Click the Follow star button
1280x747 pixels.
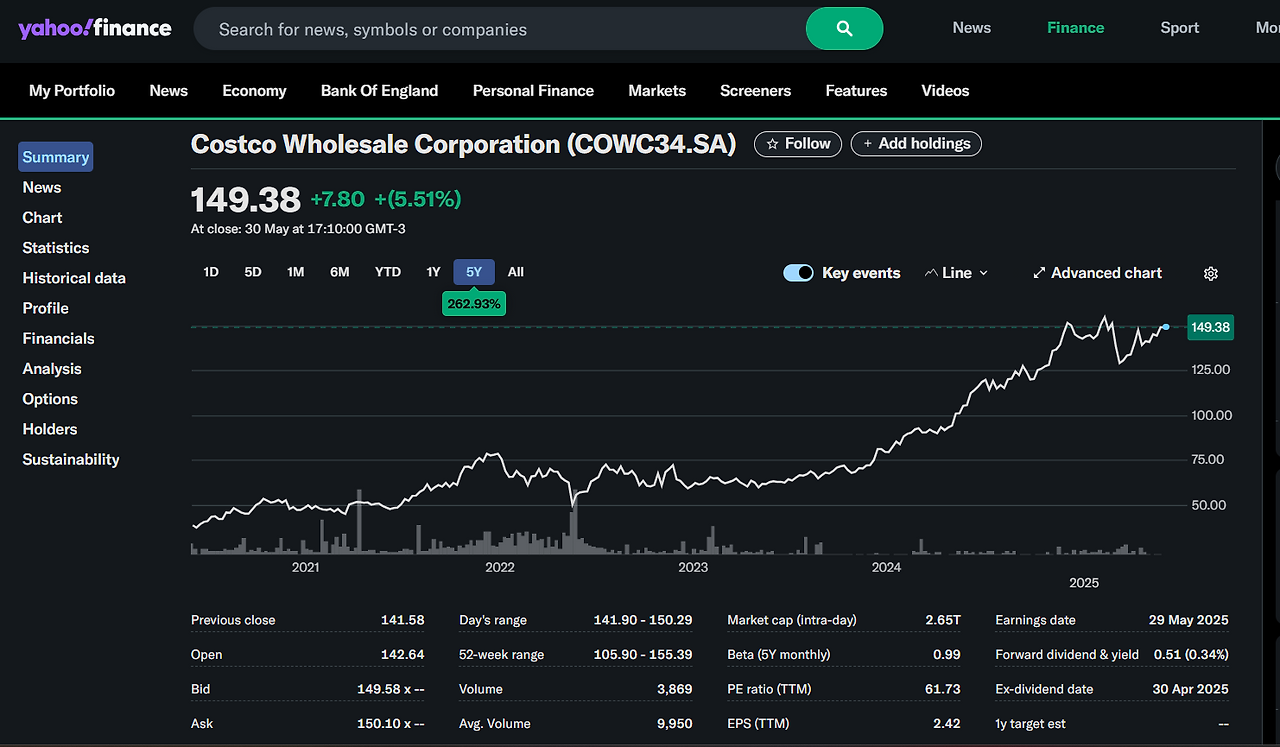point(798,144)
